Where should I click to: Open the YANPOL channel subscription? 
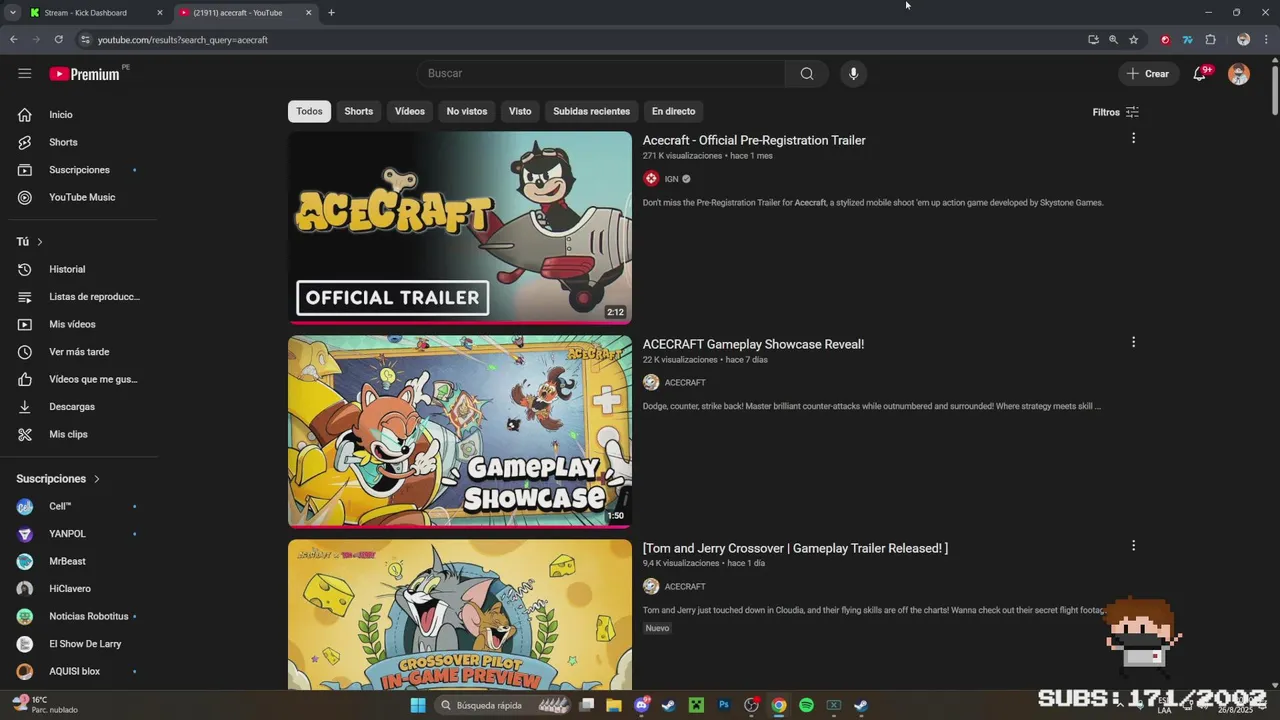click(78, 534)
